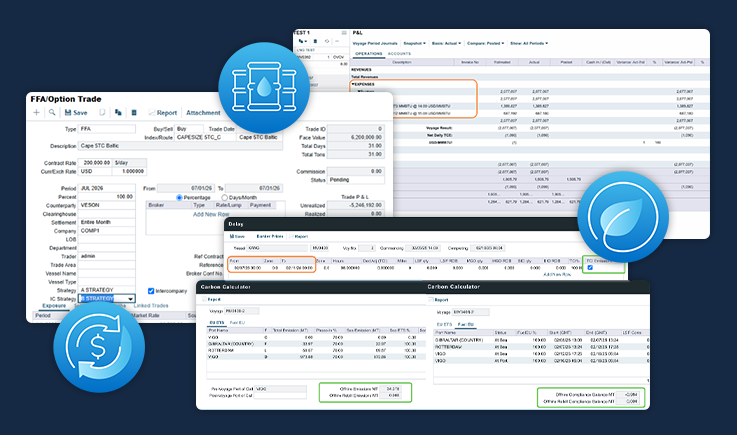
Task: Click Add New Row in Delay window
Action: tap(557, 274)
